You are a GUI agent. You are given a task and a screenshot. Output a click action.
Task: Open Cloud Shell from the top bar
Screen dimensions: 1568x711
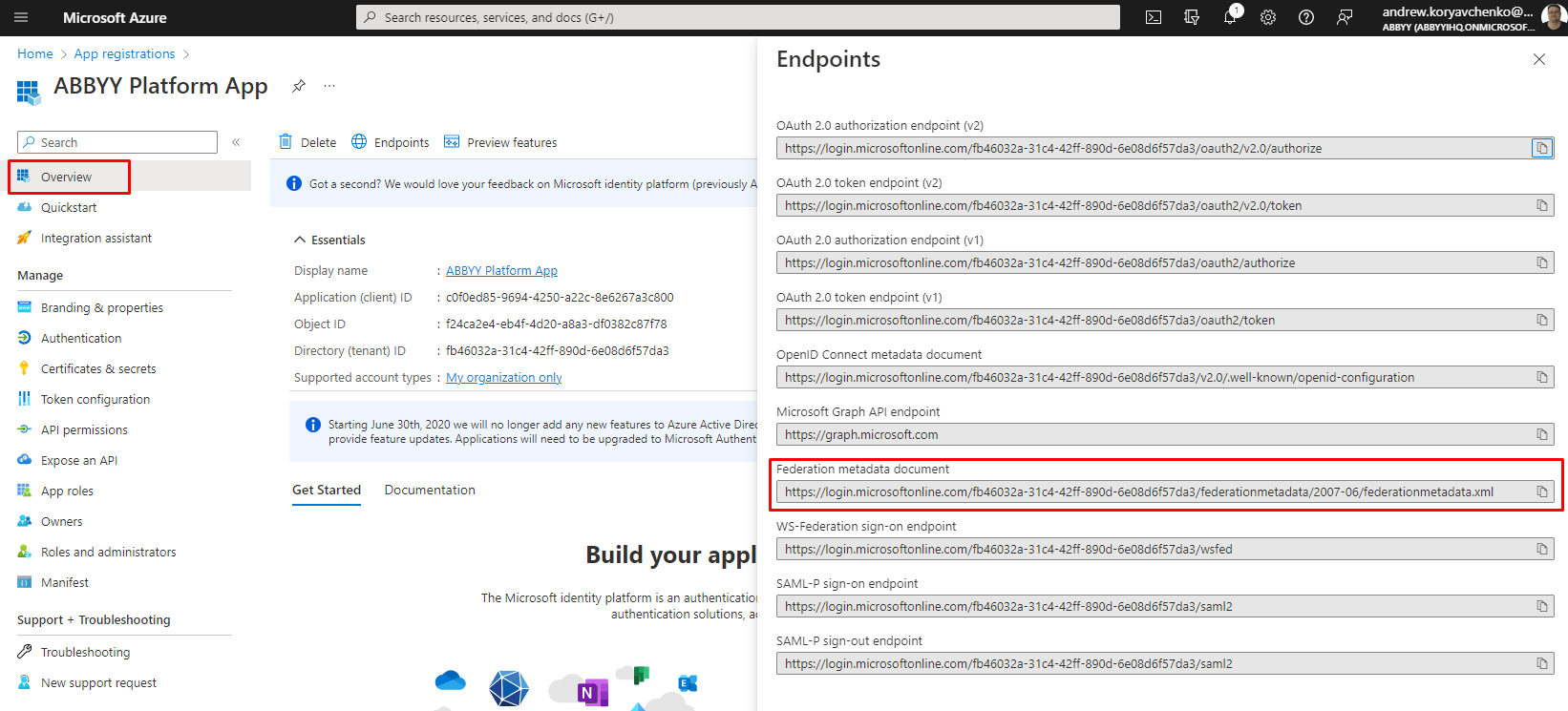point(1154,17)
